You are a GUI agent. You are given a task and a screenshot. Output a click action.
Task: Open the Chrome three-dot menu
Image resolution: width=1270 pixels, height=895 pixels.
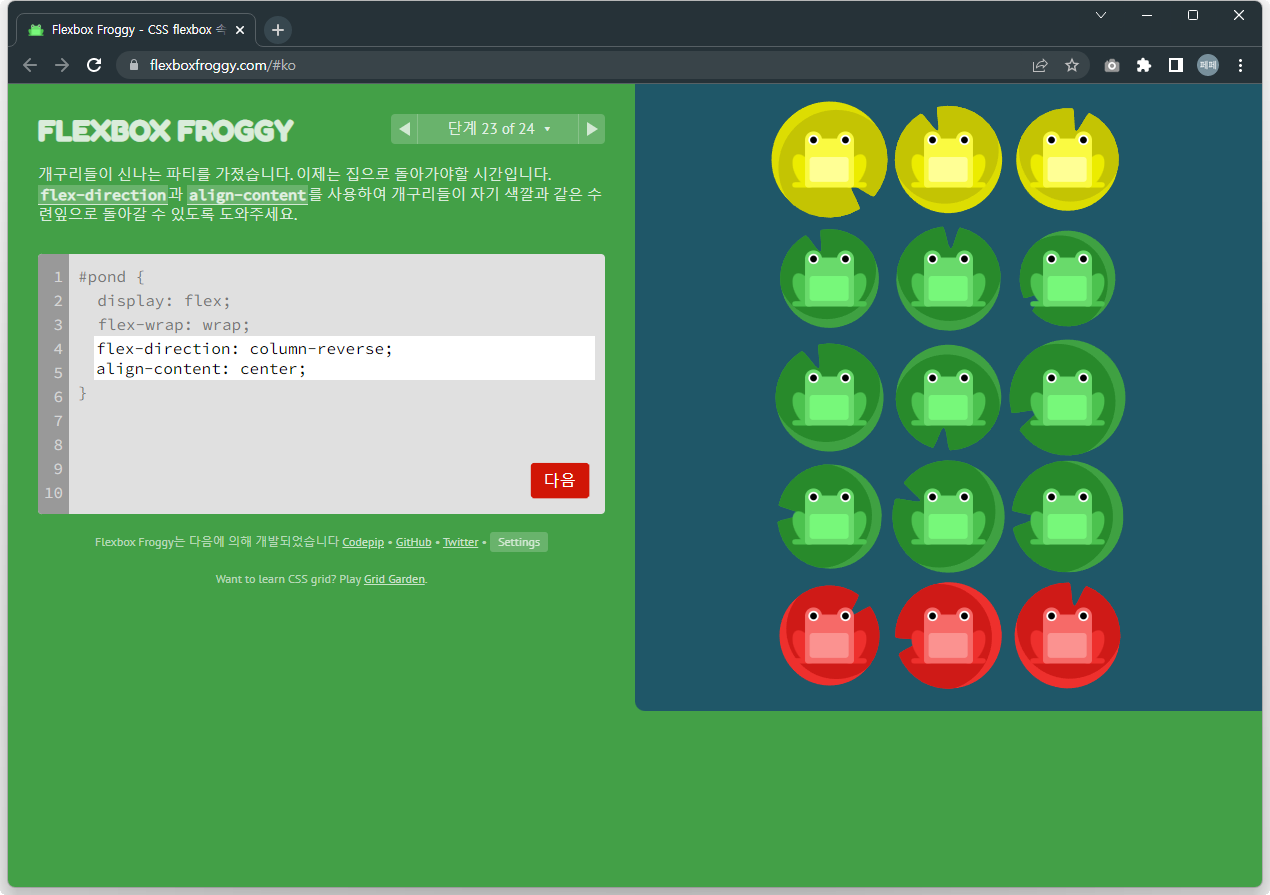point(1241,65)
